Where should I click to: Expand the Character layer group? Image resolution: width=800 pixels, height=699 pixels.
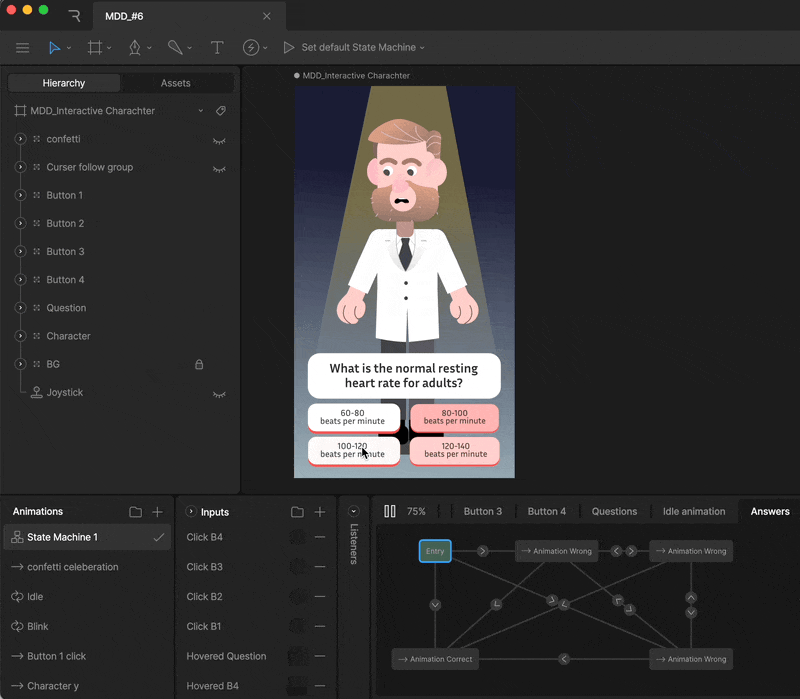[x=20, y=336]
